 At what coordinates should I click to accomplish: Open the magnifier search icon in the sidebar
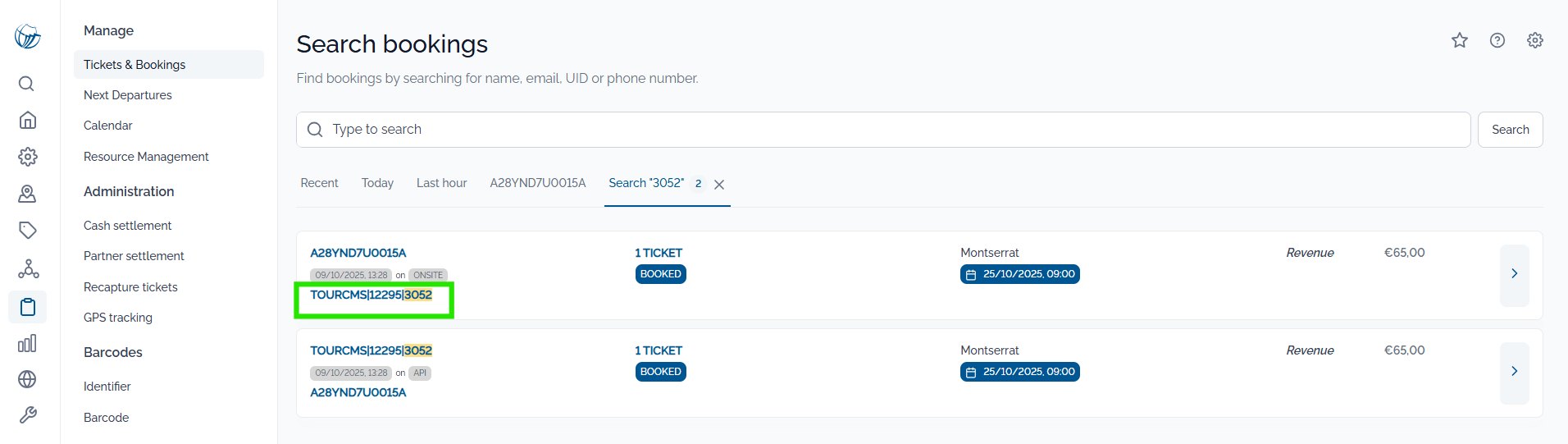[x=27, y=84]
